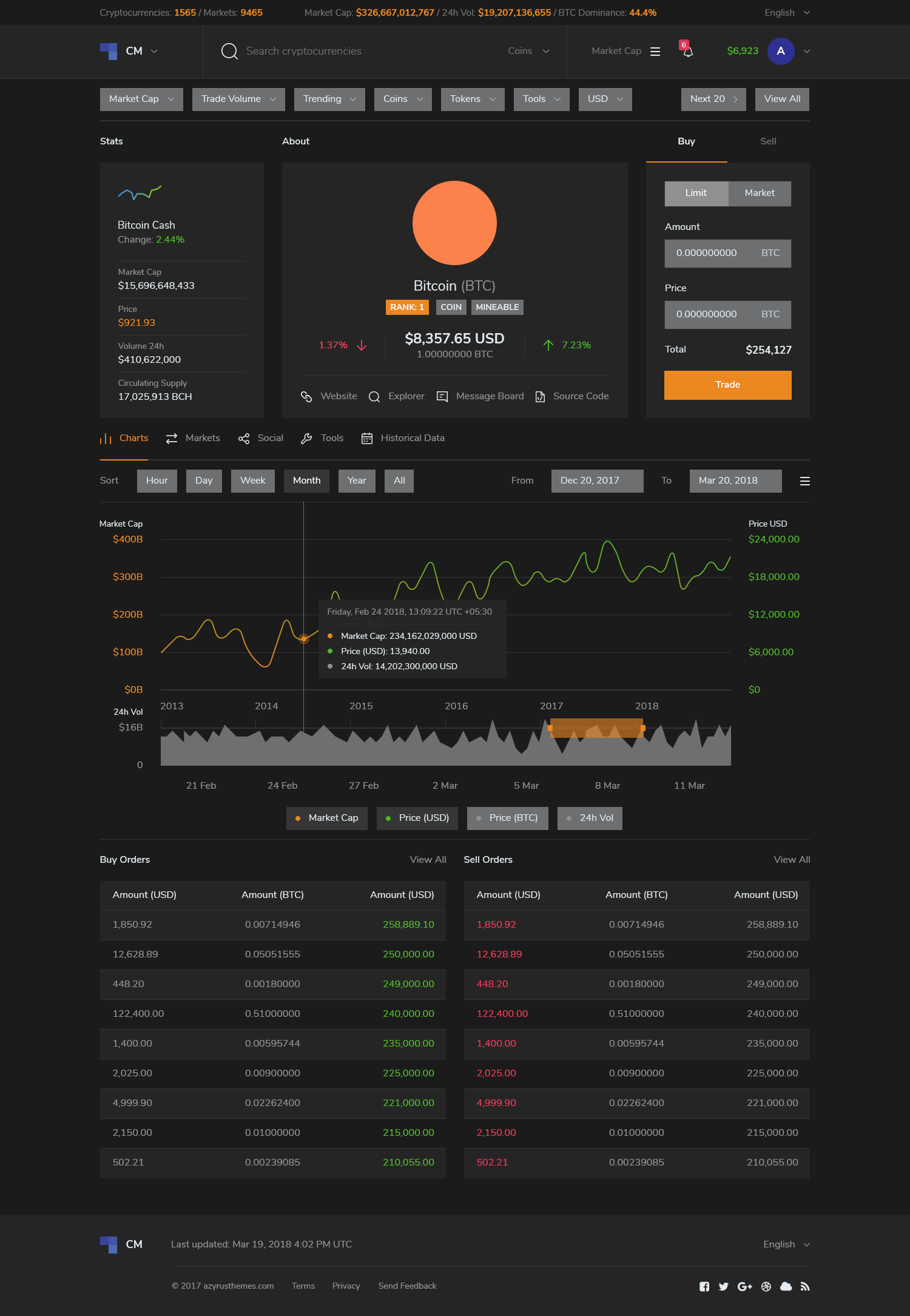This screenshot has height=1316, width=910.
Task: Click the orange selected range bar
Action: coord(596,728)
